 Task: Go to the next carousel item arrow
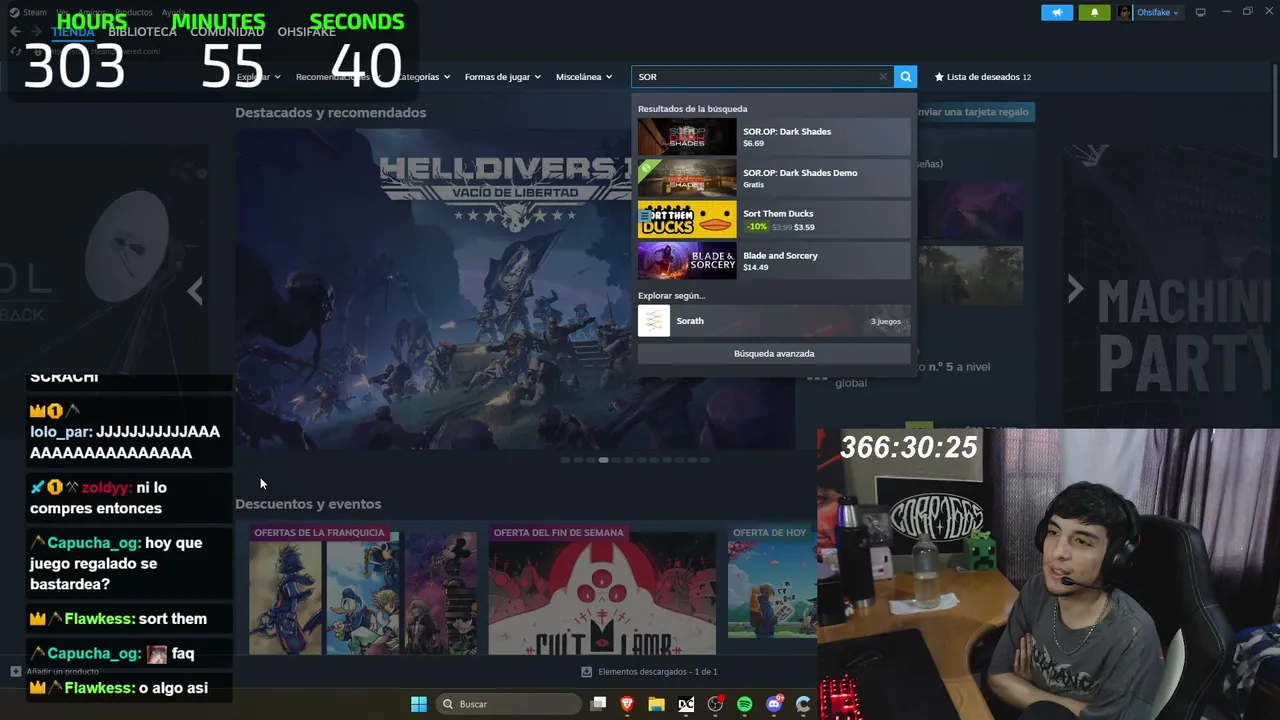[x=1075, y=289]
